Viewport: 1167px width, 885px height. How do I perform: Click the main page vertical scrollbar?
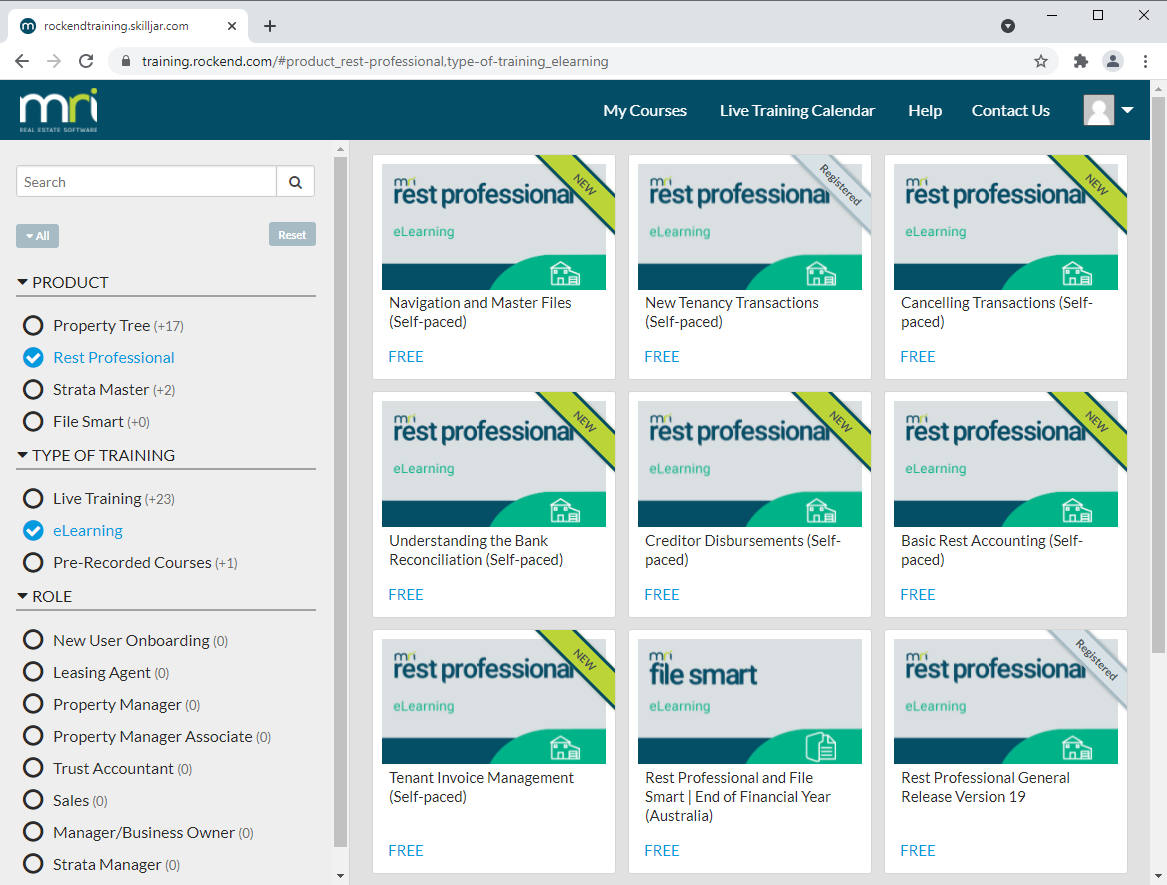click(x=1158, y=374)
